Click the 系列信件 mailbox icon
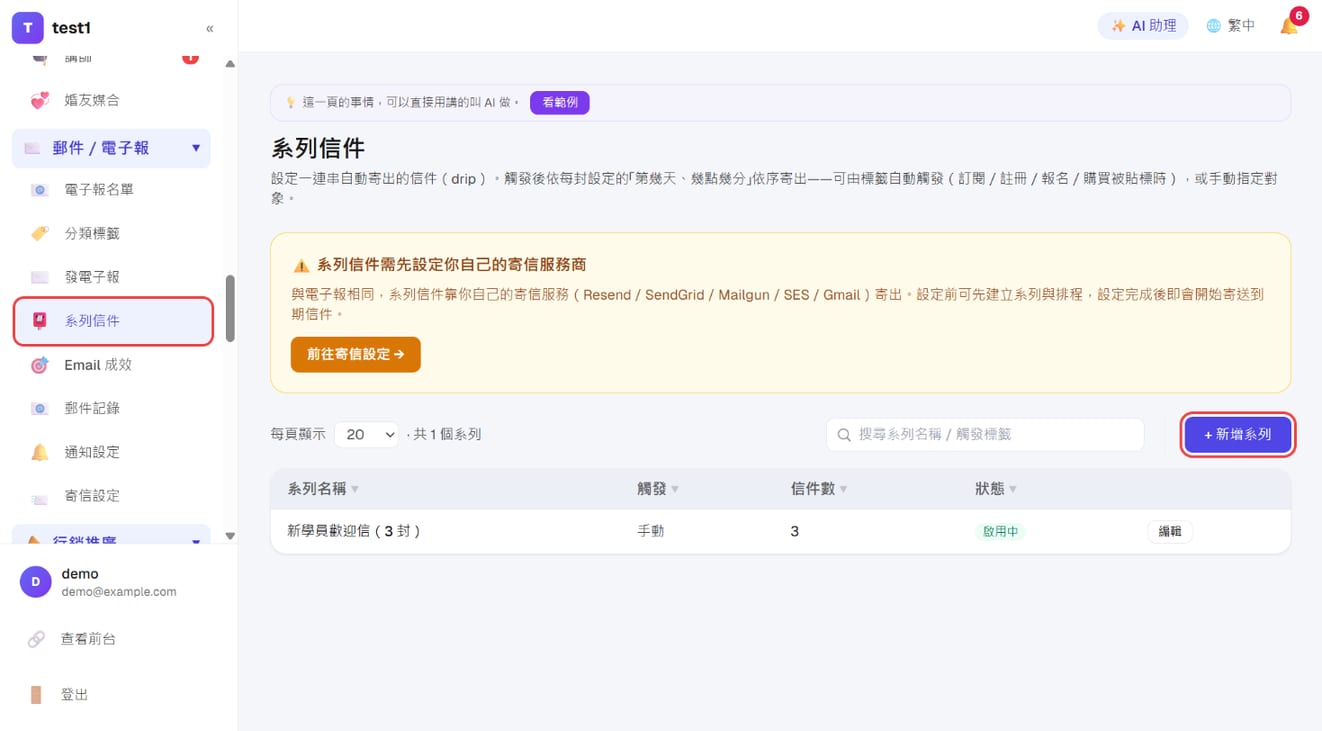1322x731 pixels. (x=40, y=321)
